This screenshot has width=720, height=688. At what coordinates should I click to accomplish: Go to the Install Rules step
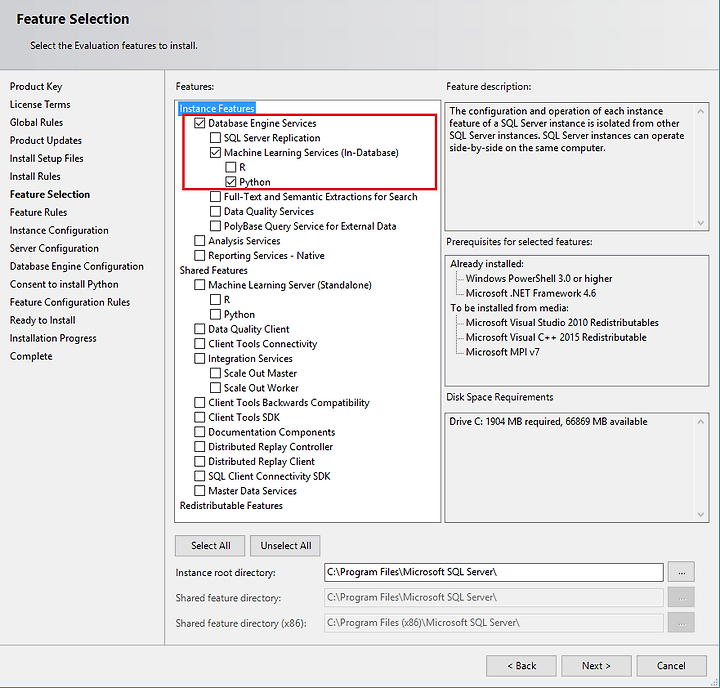click(x=35, y=176)
